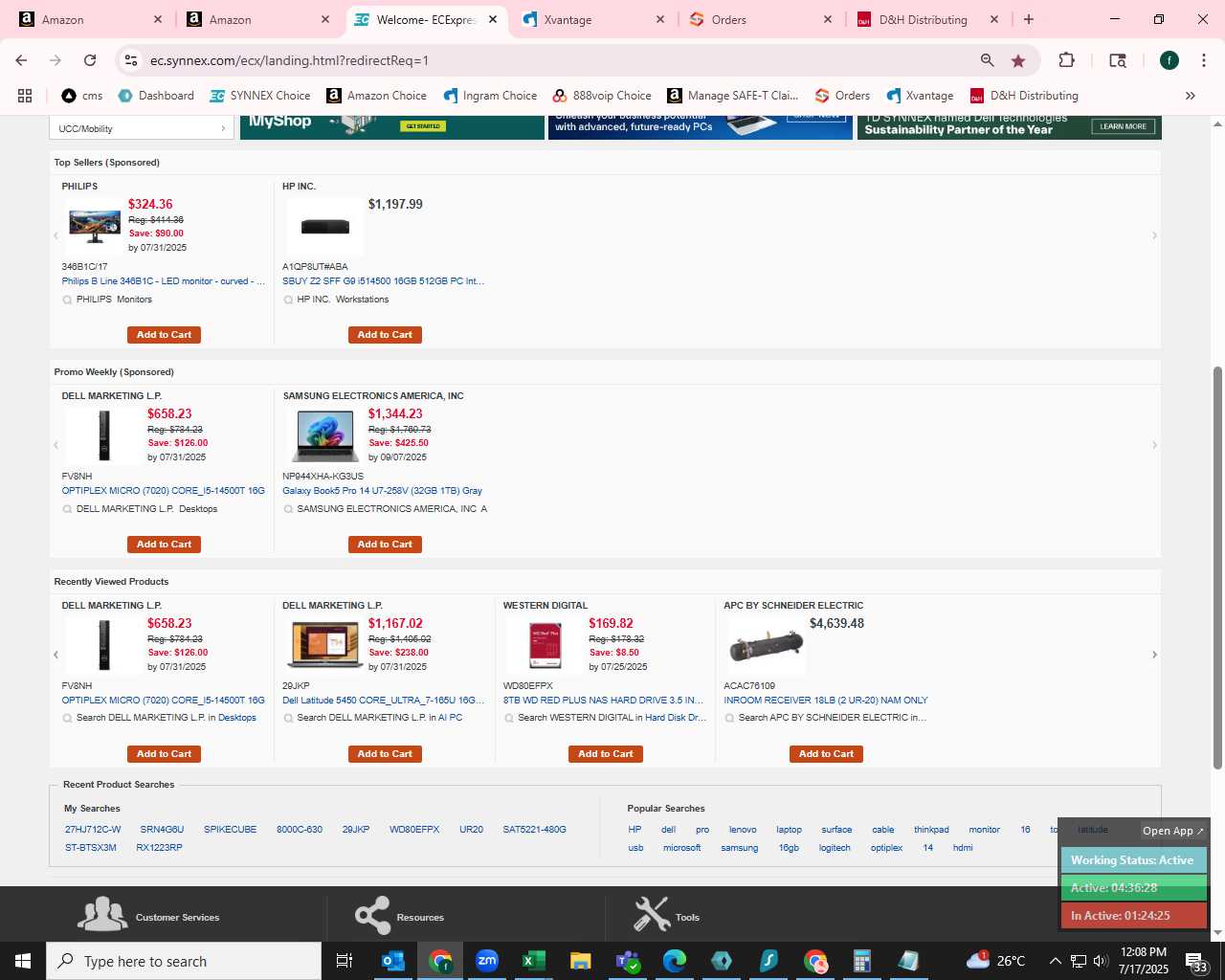Click the Working Status: Active label
The width and height of the screenshot is (1225, 980).
pyautogui.click(x=1133, y=860)
